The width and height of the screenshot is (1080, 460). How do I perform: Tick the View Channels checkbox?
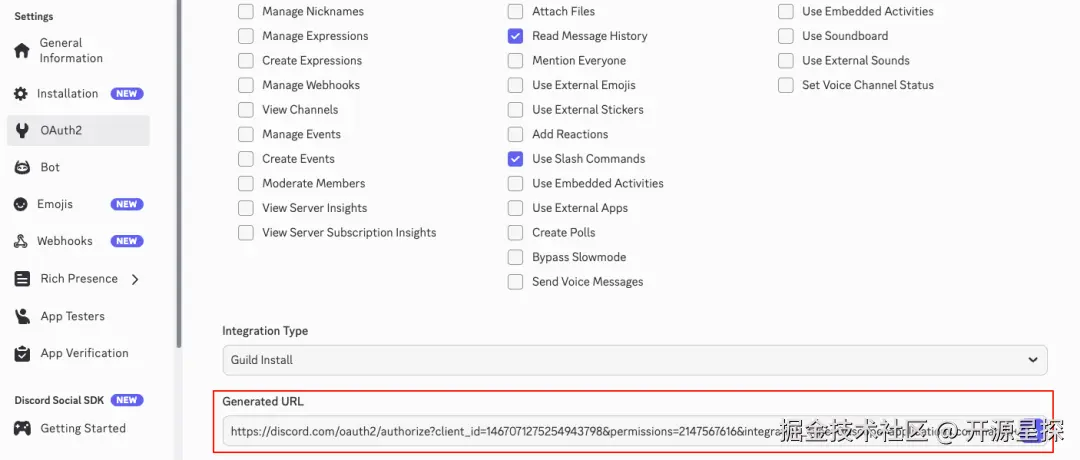[x=246, y=109]
